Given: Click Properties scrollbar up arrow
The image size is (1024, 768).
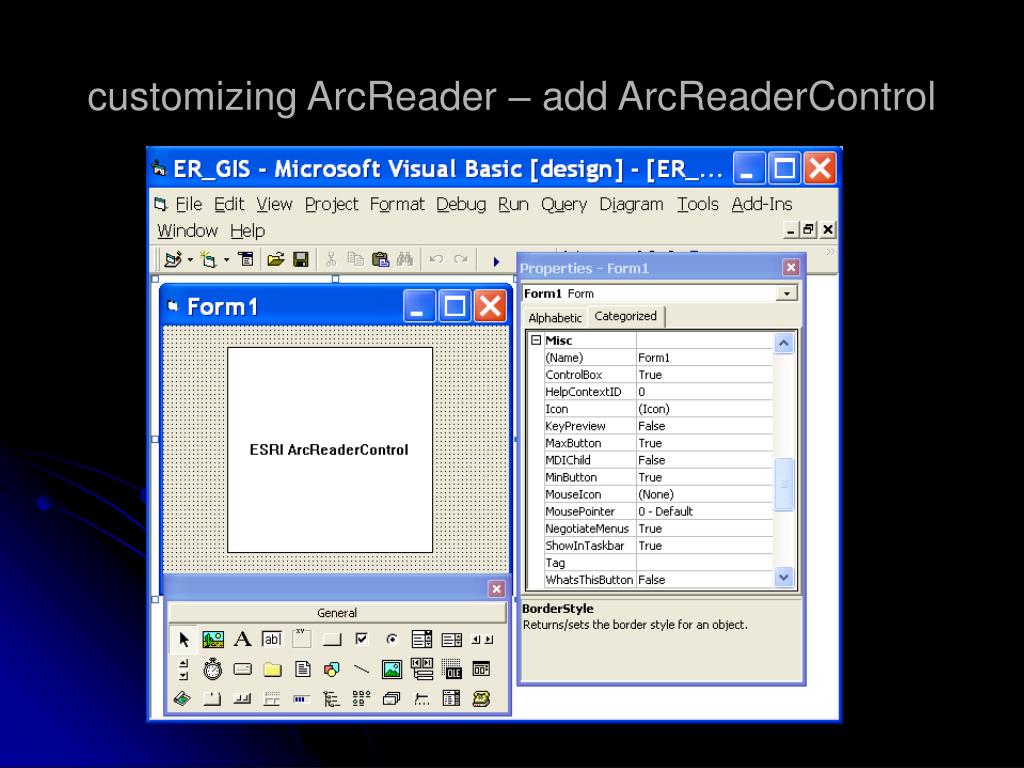Looking at the screenshot, I should 784,343.
